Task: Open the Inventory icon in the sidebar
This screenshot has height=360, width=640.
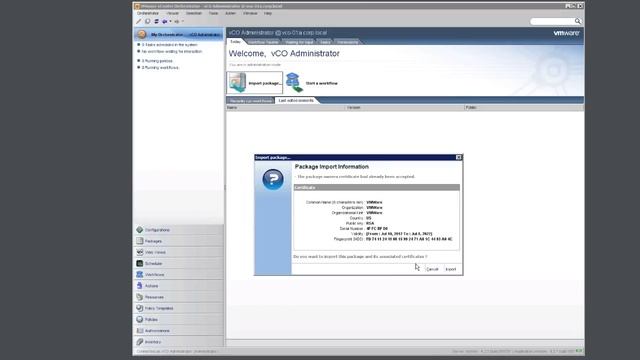Action: [140, 342]
